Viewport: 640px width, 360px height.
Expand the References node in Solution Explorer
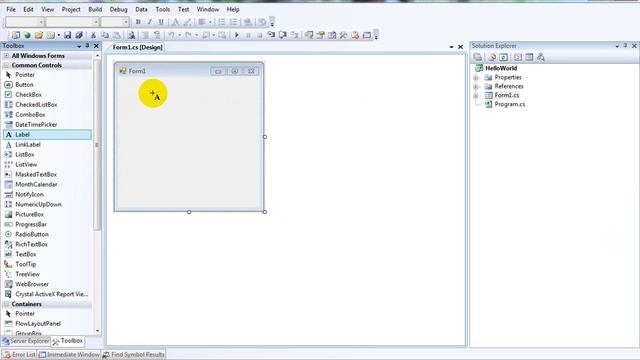coord(476,87)
